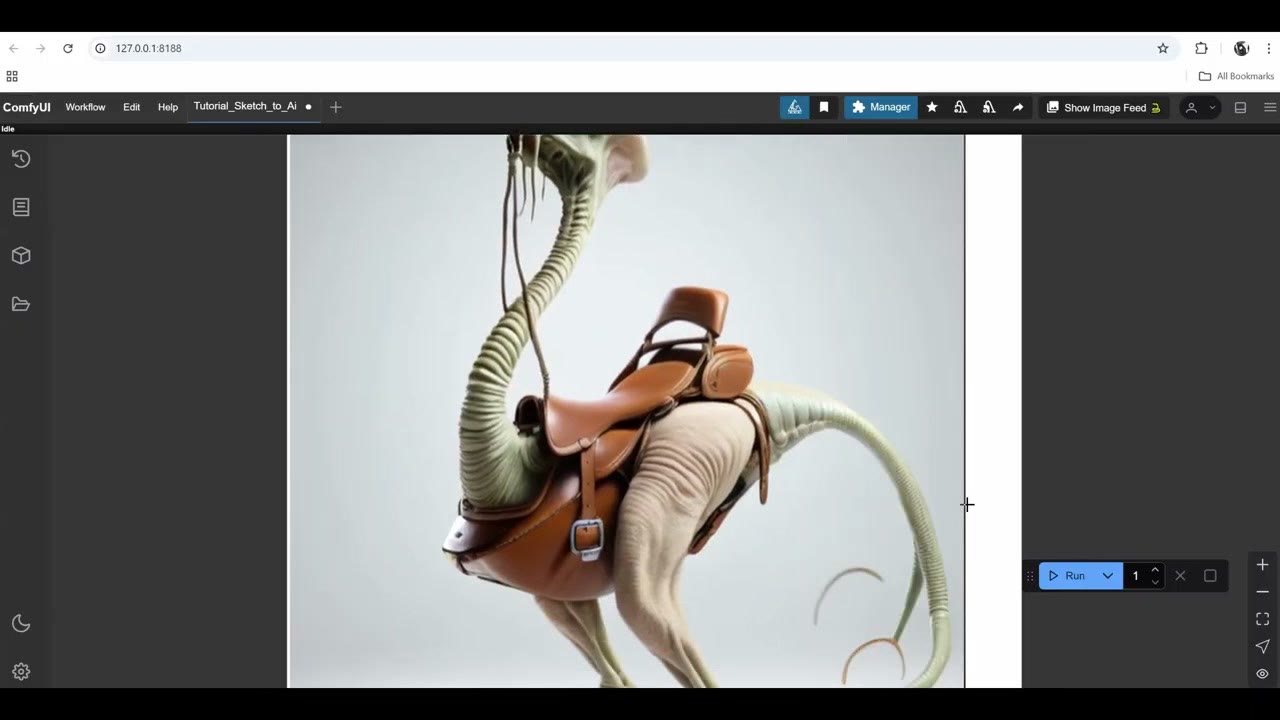Image resolution: width=1280 pixels, height=720 pixels.
Task: Expand the Run options dropdown arrow
Action: click(1108, 576)
